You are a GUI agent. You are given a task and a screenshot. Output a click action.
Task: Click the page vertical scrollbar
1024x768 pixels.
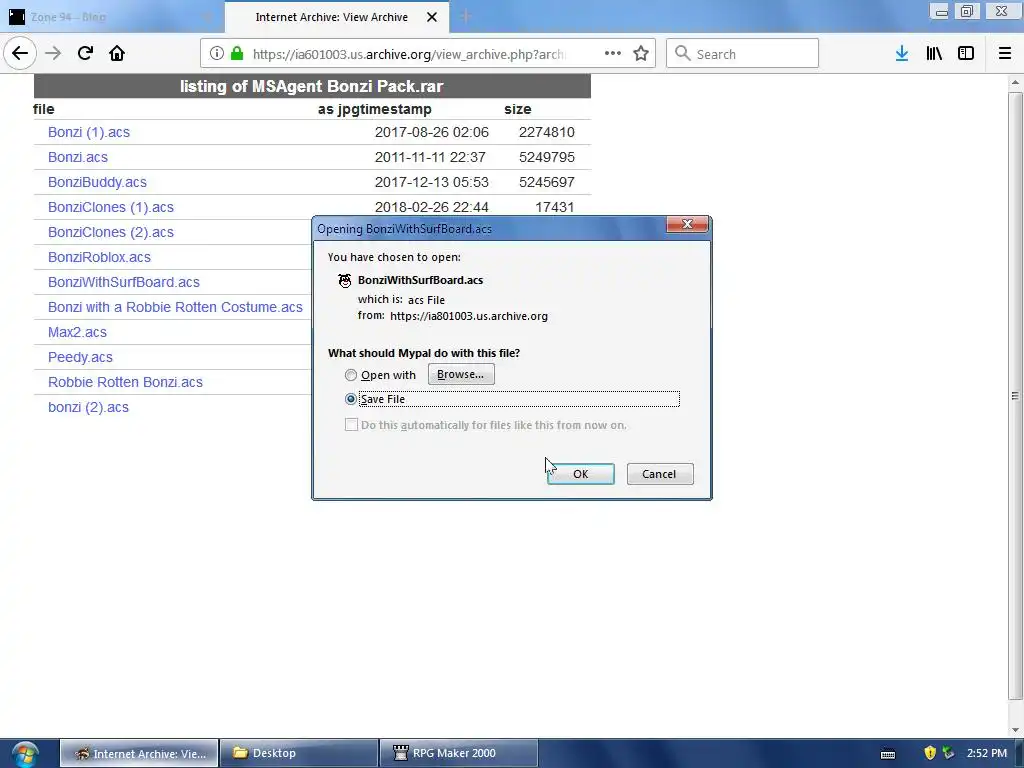pos(1015,395)
